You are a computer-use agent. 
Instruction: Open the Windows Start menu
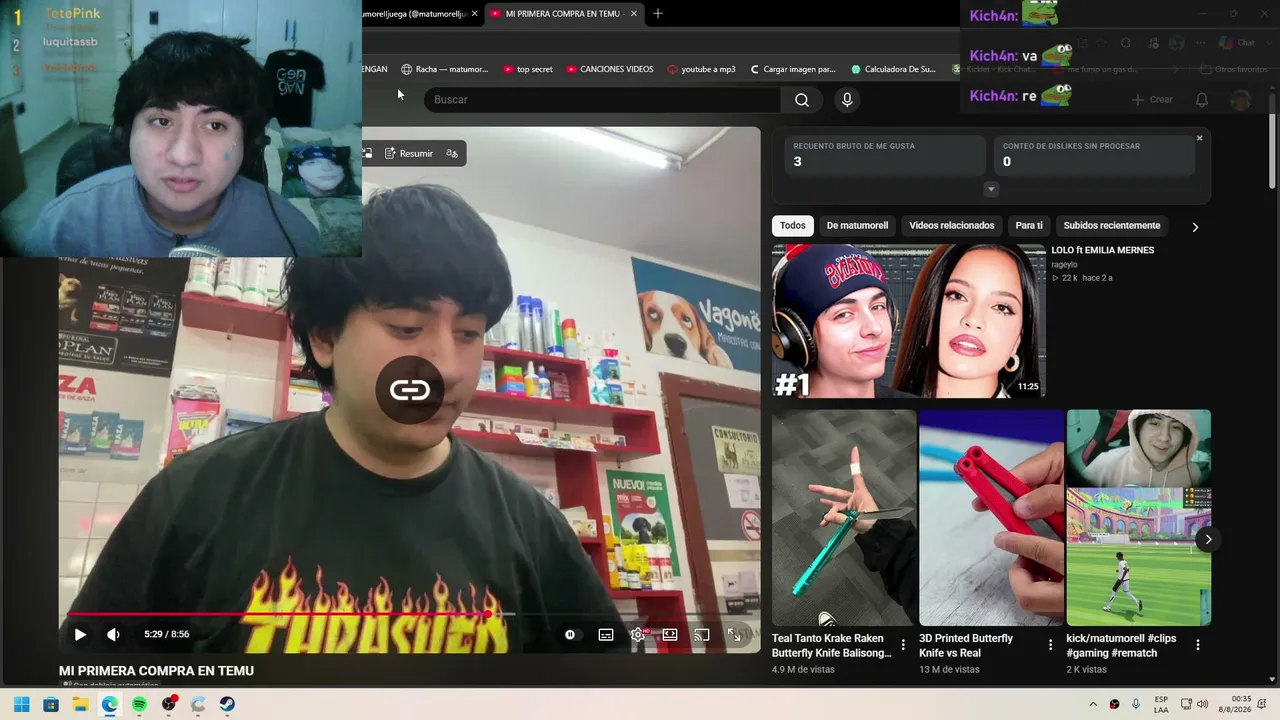[21, 704]
